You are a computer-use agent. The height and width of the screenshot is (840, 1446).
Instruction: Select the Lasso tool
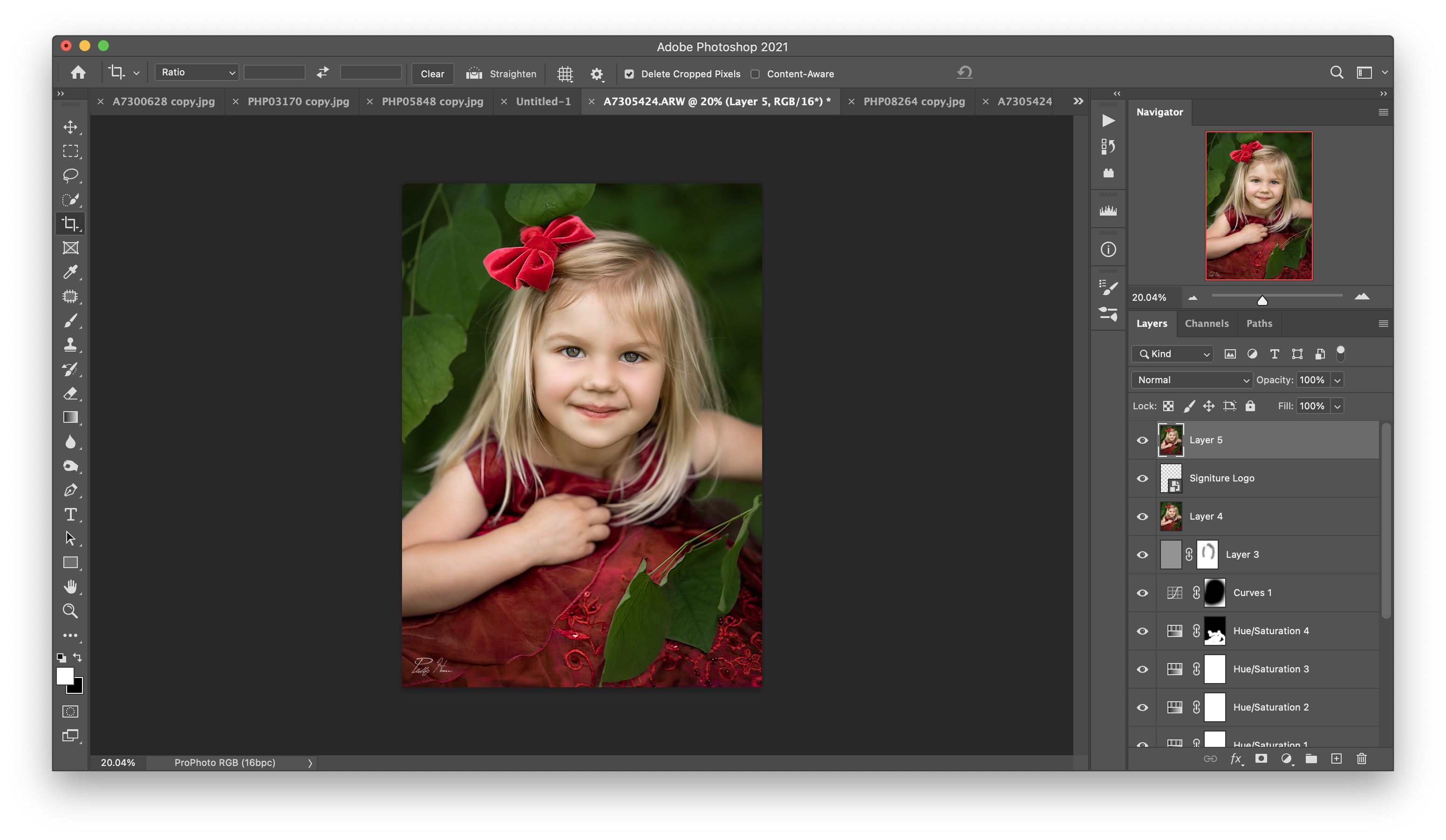click(x=71, y=175)
